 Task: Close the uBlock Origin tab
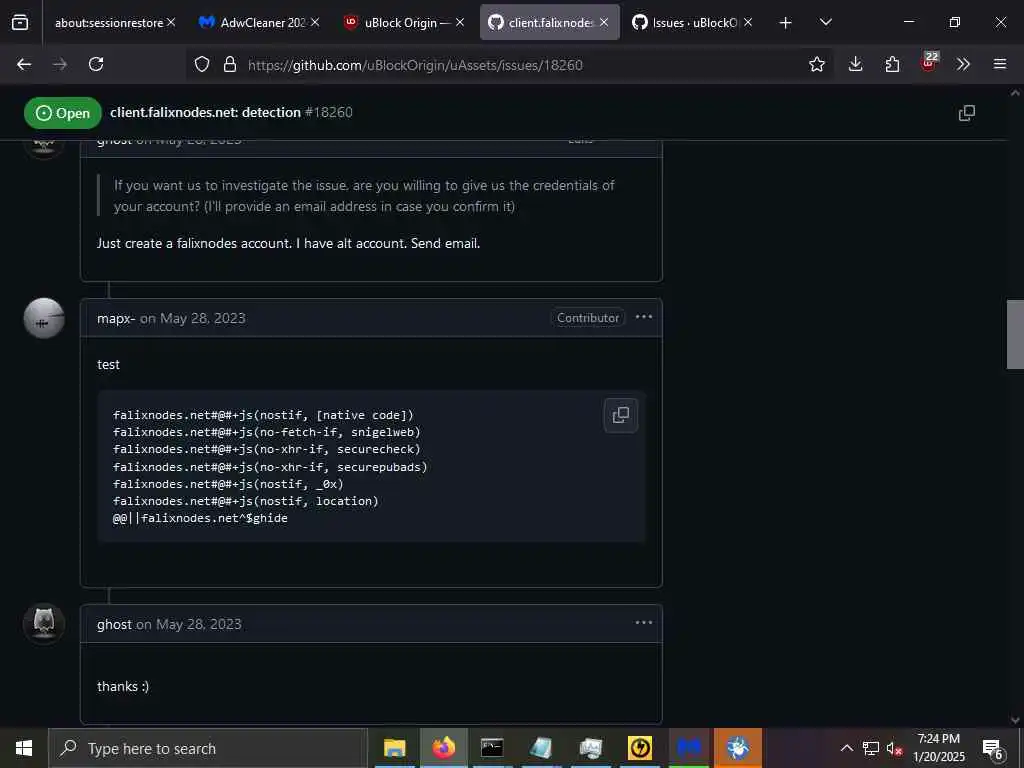click(460, 22)
